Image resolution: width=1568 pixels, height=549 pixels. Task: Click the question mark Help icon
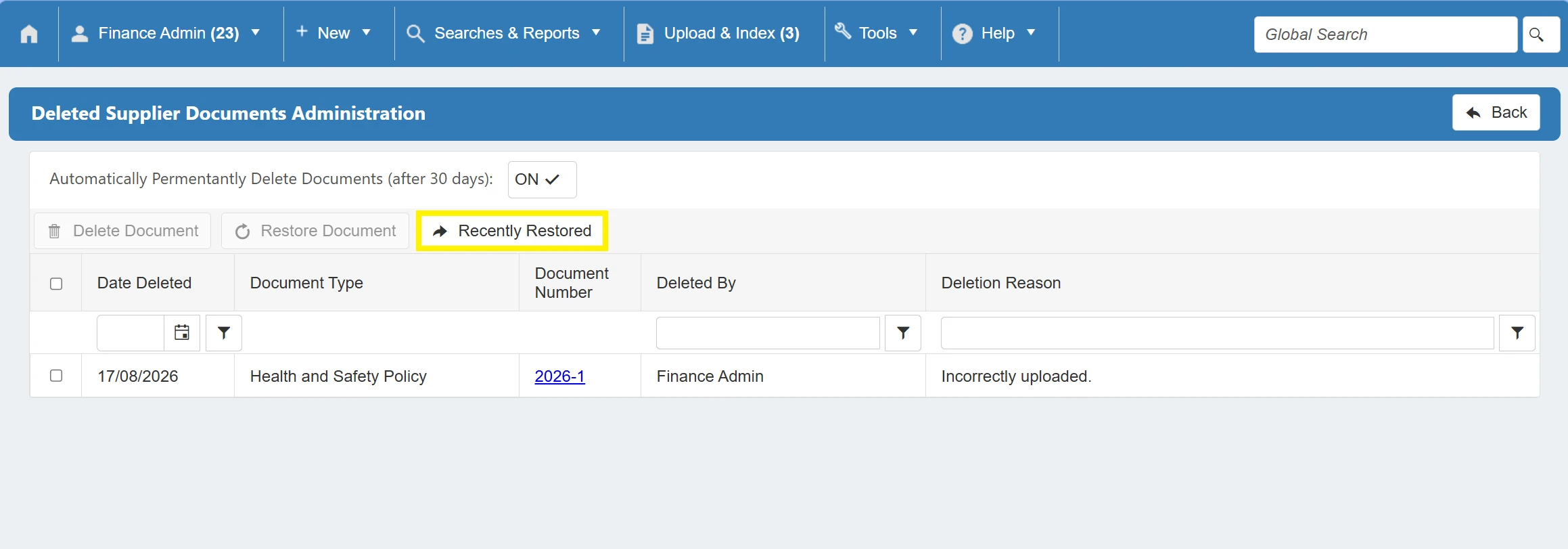point(963,34)
